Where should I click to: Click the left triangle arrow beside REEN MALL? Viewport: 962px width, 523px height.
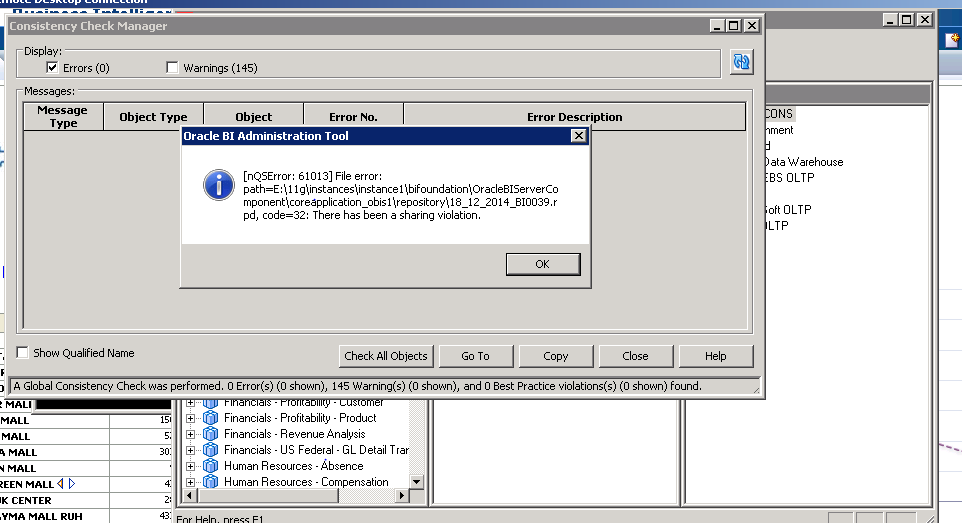pyautogui.click(x=60, y=484)
